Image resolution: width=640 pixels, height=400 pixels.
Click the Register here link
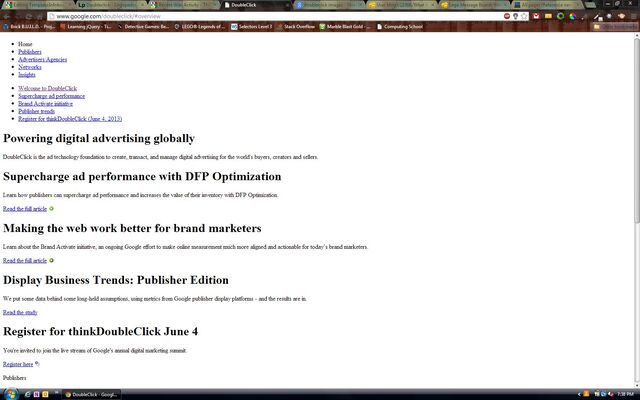coord(18,364)
